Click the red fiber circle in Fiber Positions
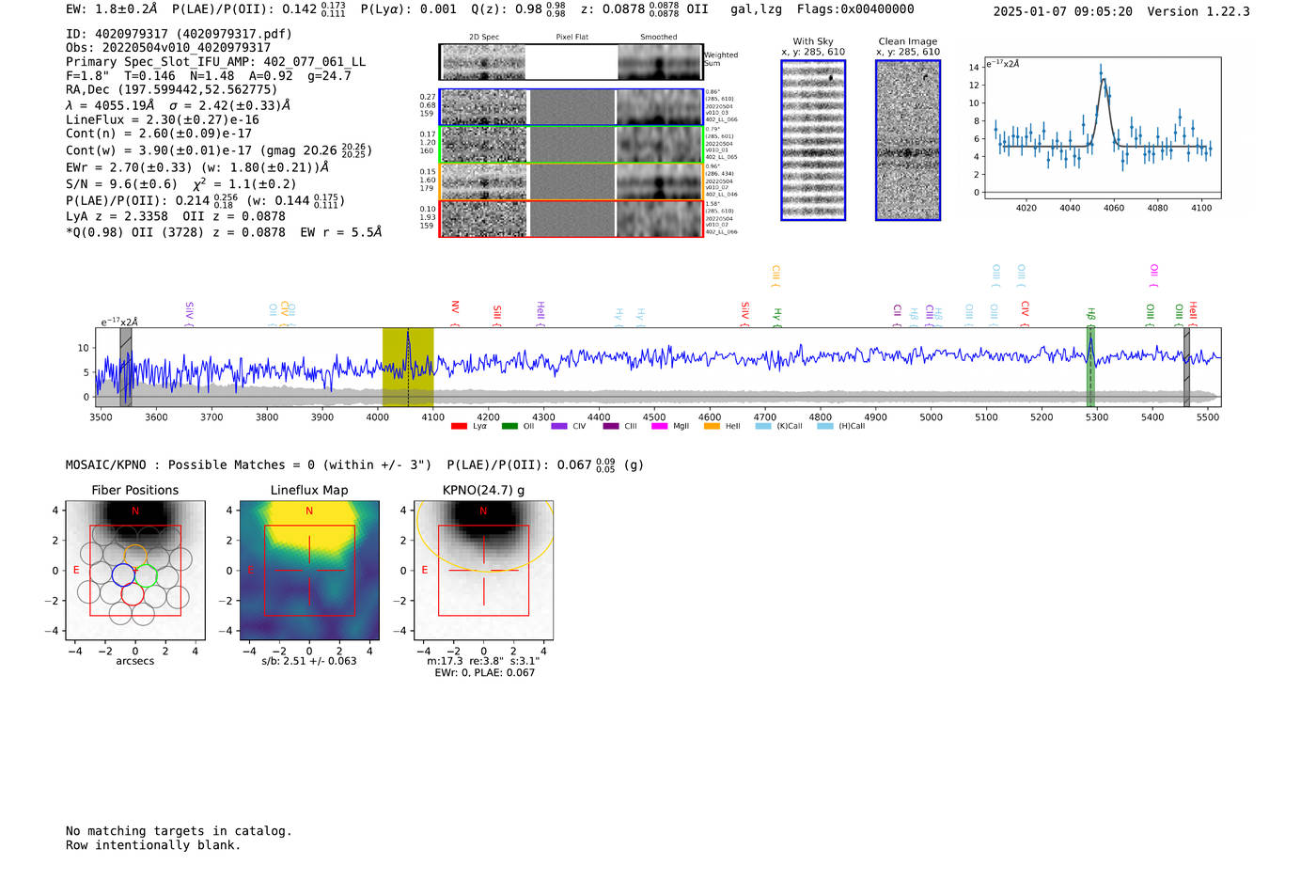The image size is (1316, 896). point(133,594)
